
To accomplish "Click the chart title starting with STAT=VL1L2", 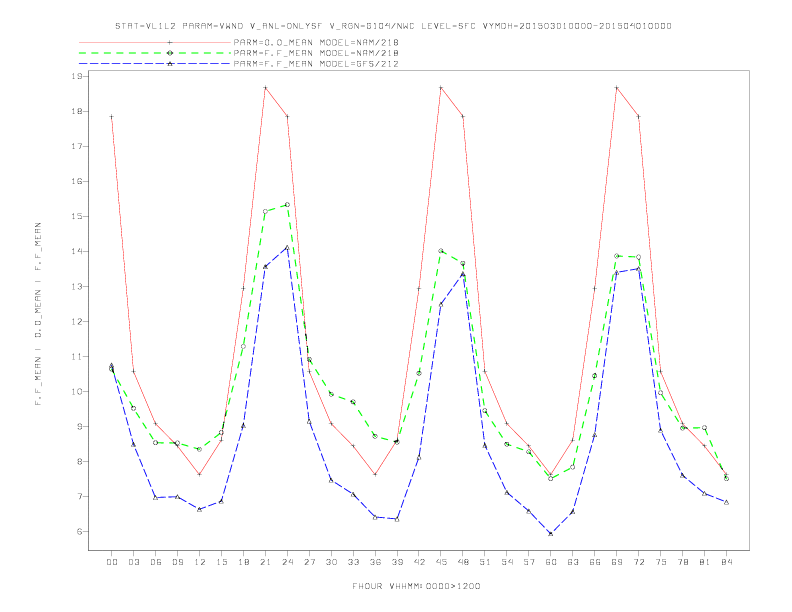I will (393, 26).
